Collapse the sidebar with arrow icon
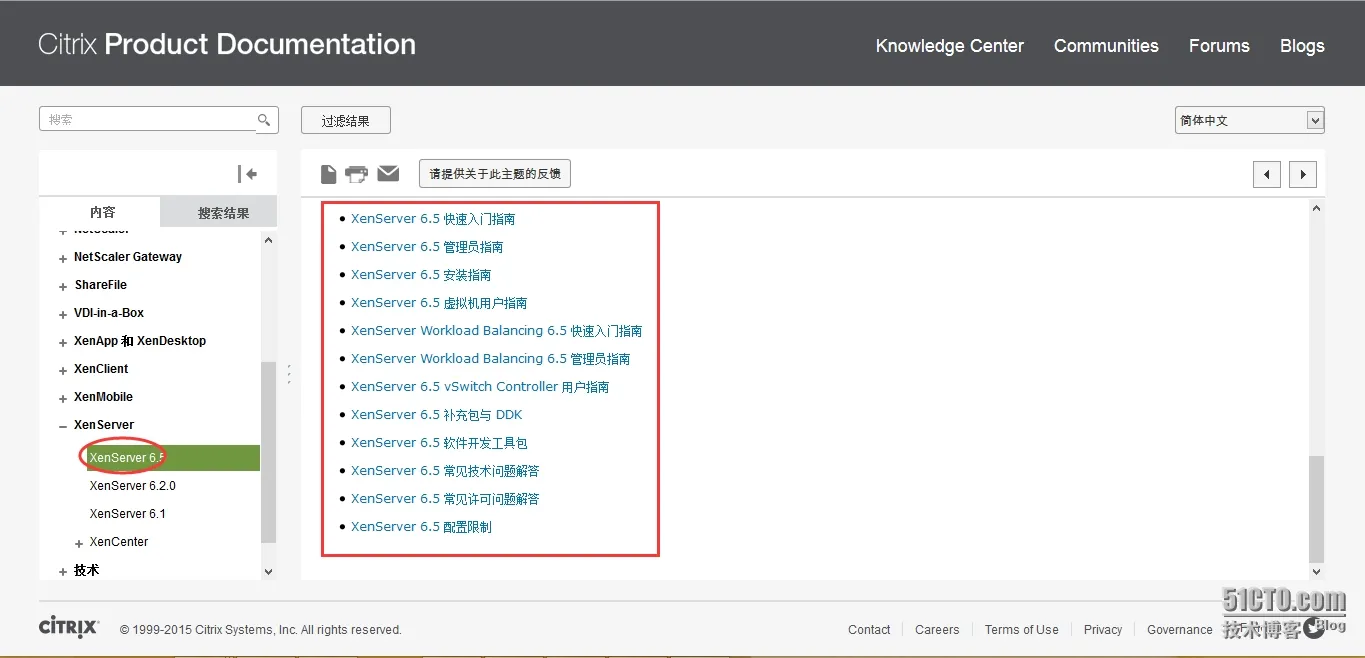Image resolution: width=1365 pixels, height=658 pixels. [247, 174]
